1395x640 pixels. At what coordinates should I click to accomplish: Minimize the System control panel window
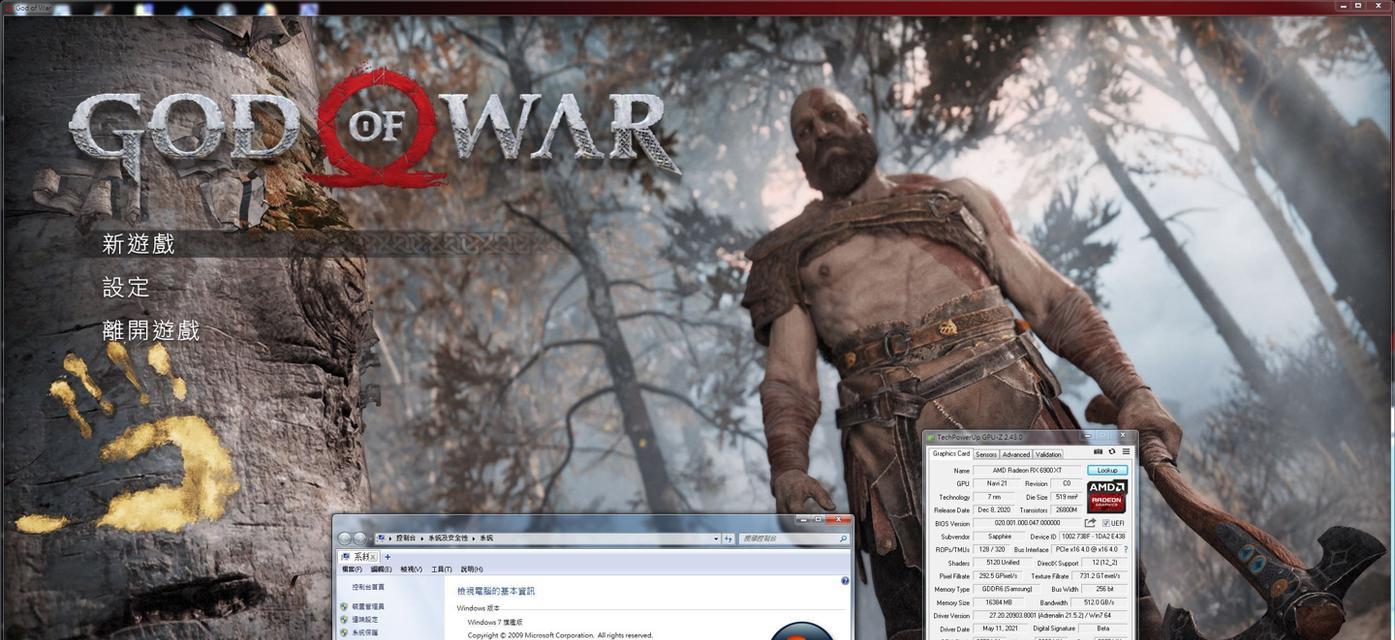(803, 520)
